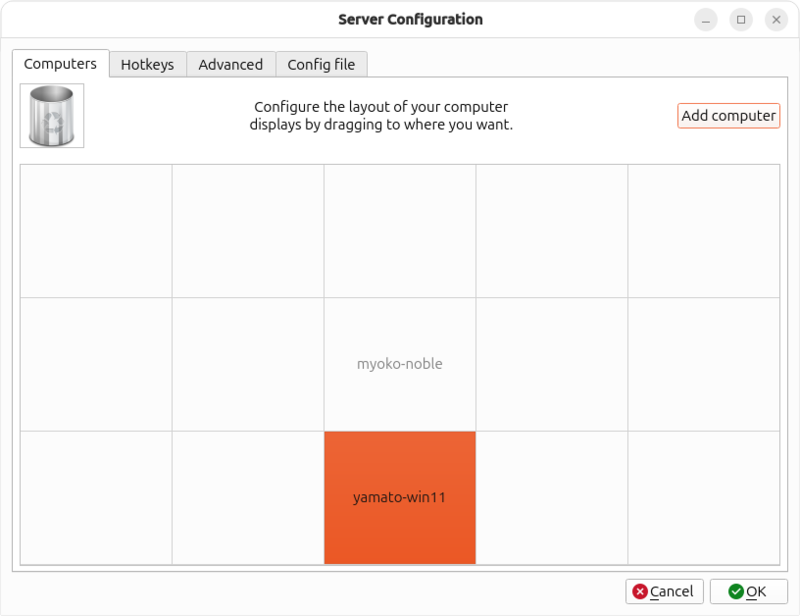Screen dimensions: 800x616
Task: Minimize the Server Configuration window
Action: point(706,19)
